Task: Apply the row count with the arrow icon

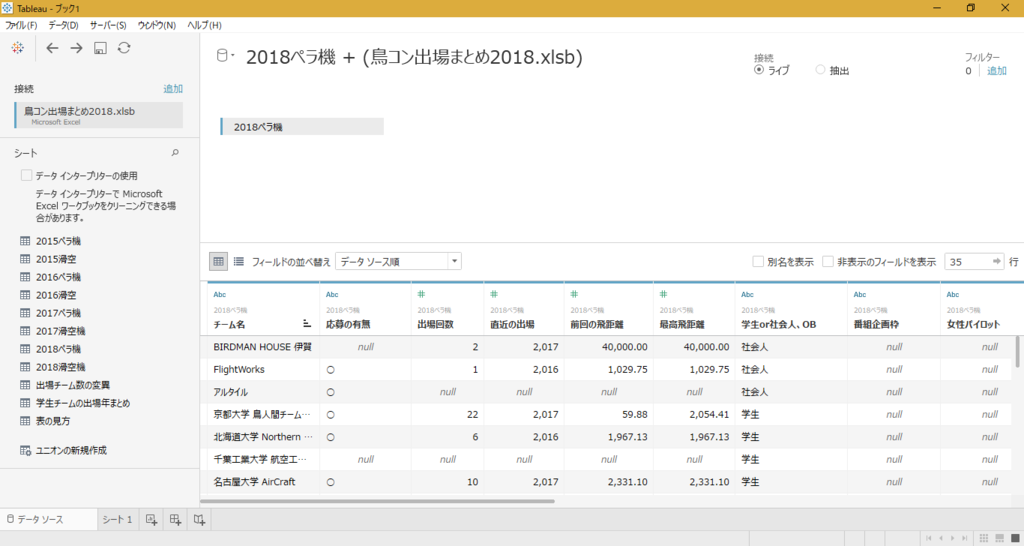Action: (997, 261)
